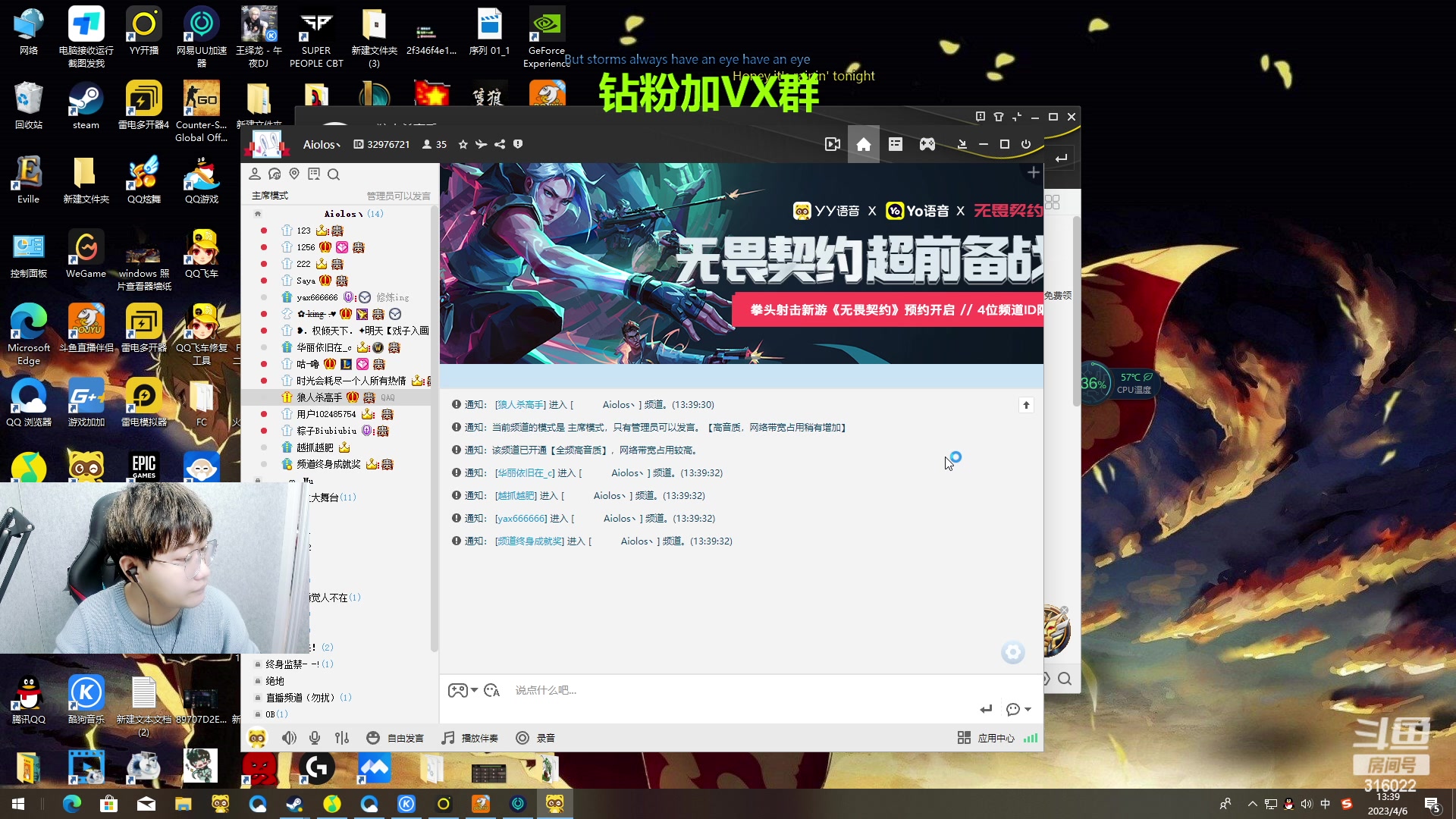This screenshot has height=819, width=1456.
Task: Open the audio mixer settings icon
Action: (x=342, y=738)
